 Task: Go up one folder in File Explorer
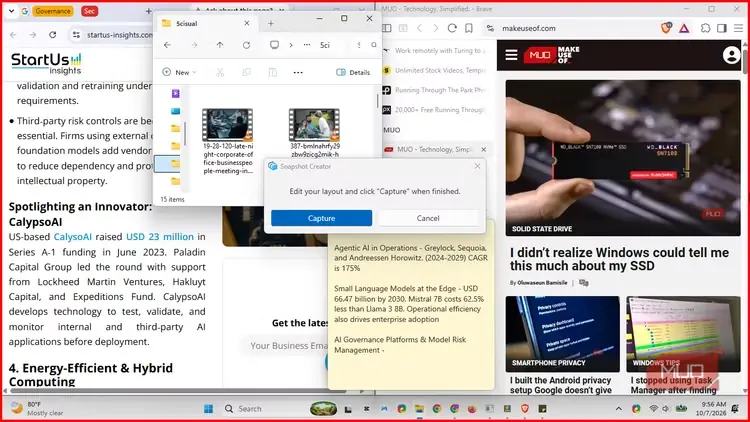tap(220, 45)
